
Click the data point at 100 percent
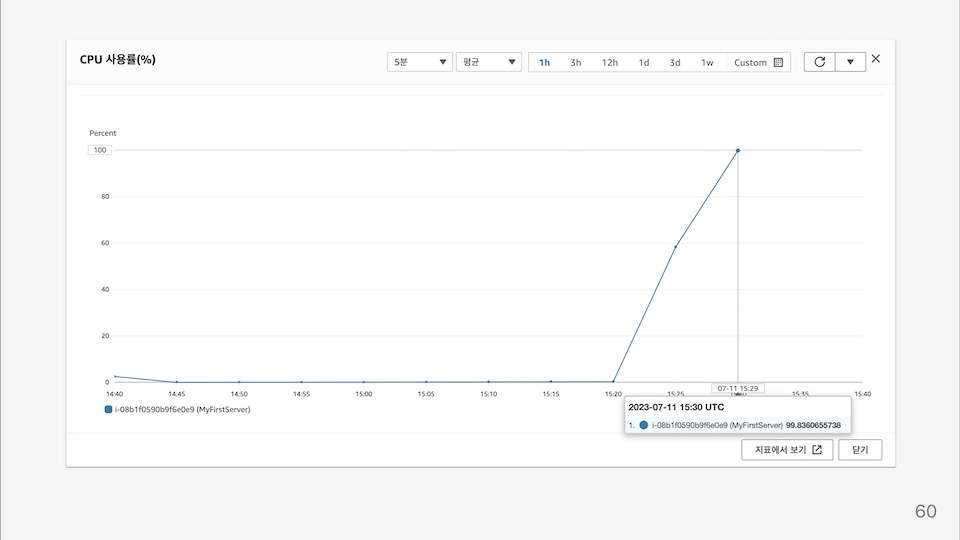(738, 150)
